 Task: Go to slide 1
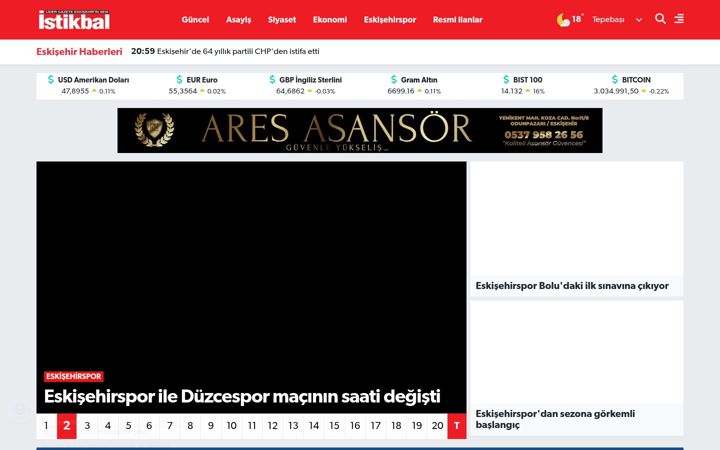tap(46, 426)
